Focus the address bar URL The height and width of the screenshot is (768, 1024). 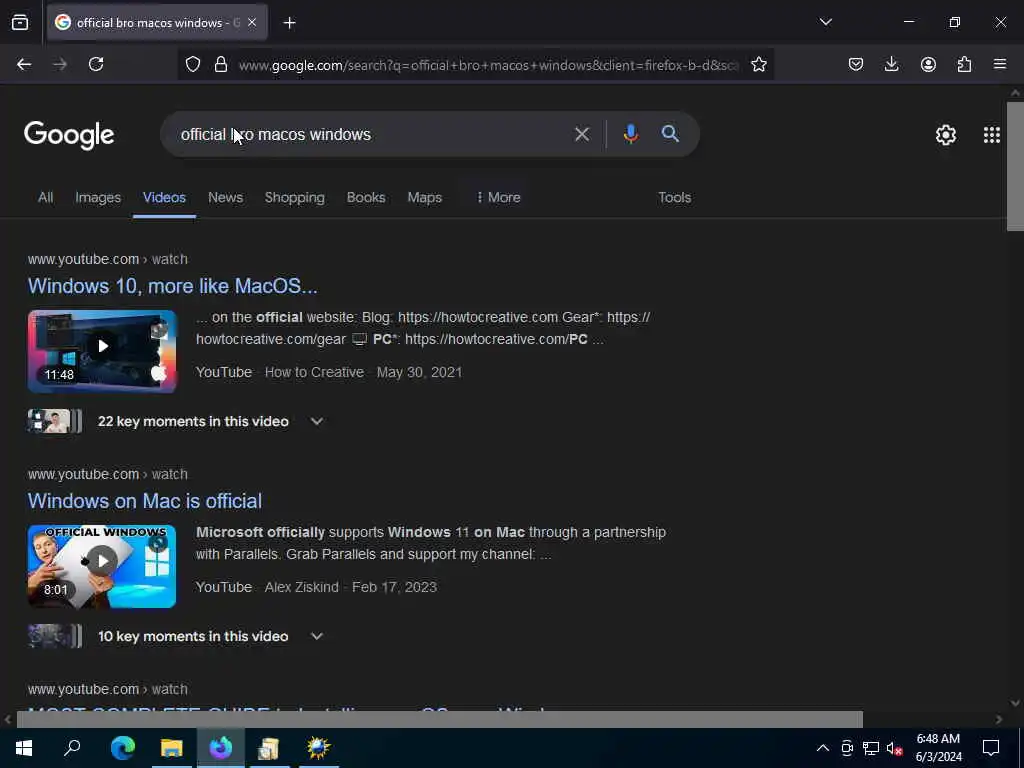click(488, 65)
